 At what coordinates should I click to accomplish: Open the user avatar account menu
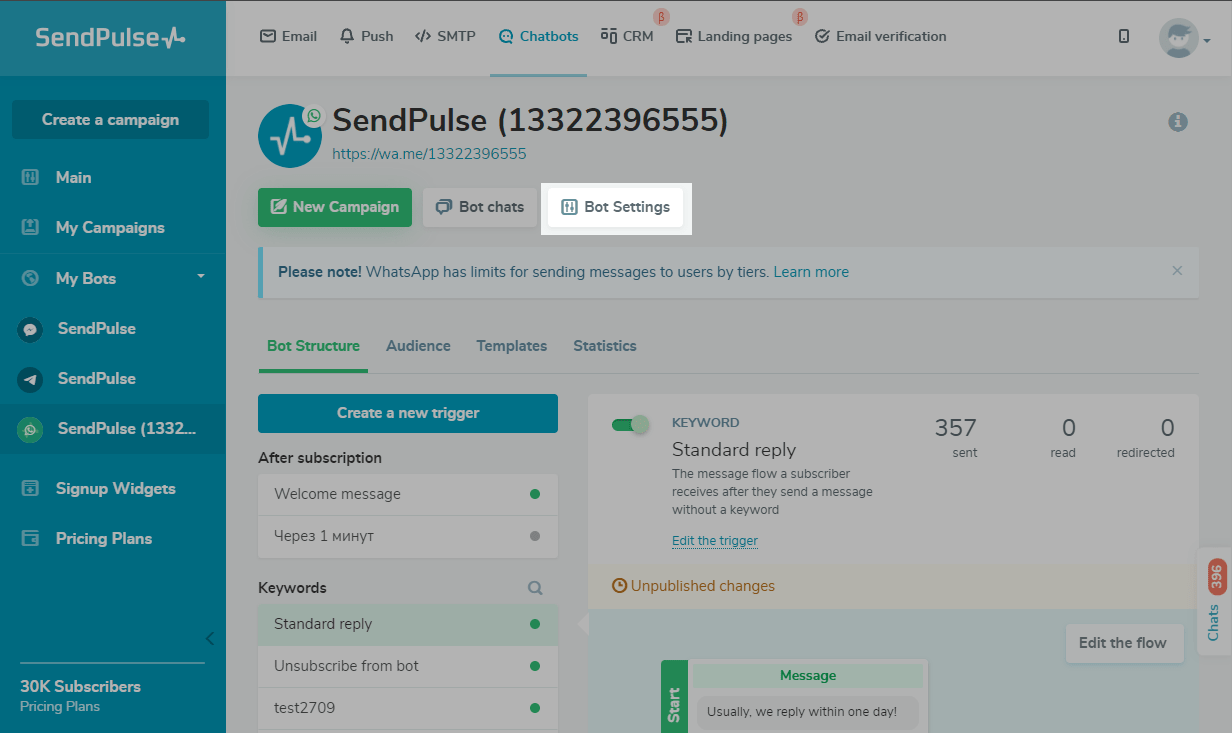[1184, 38]
